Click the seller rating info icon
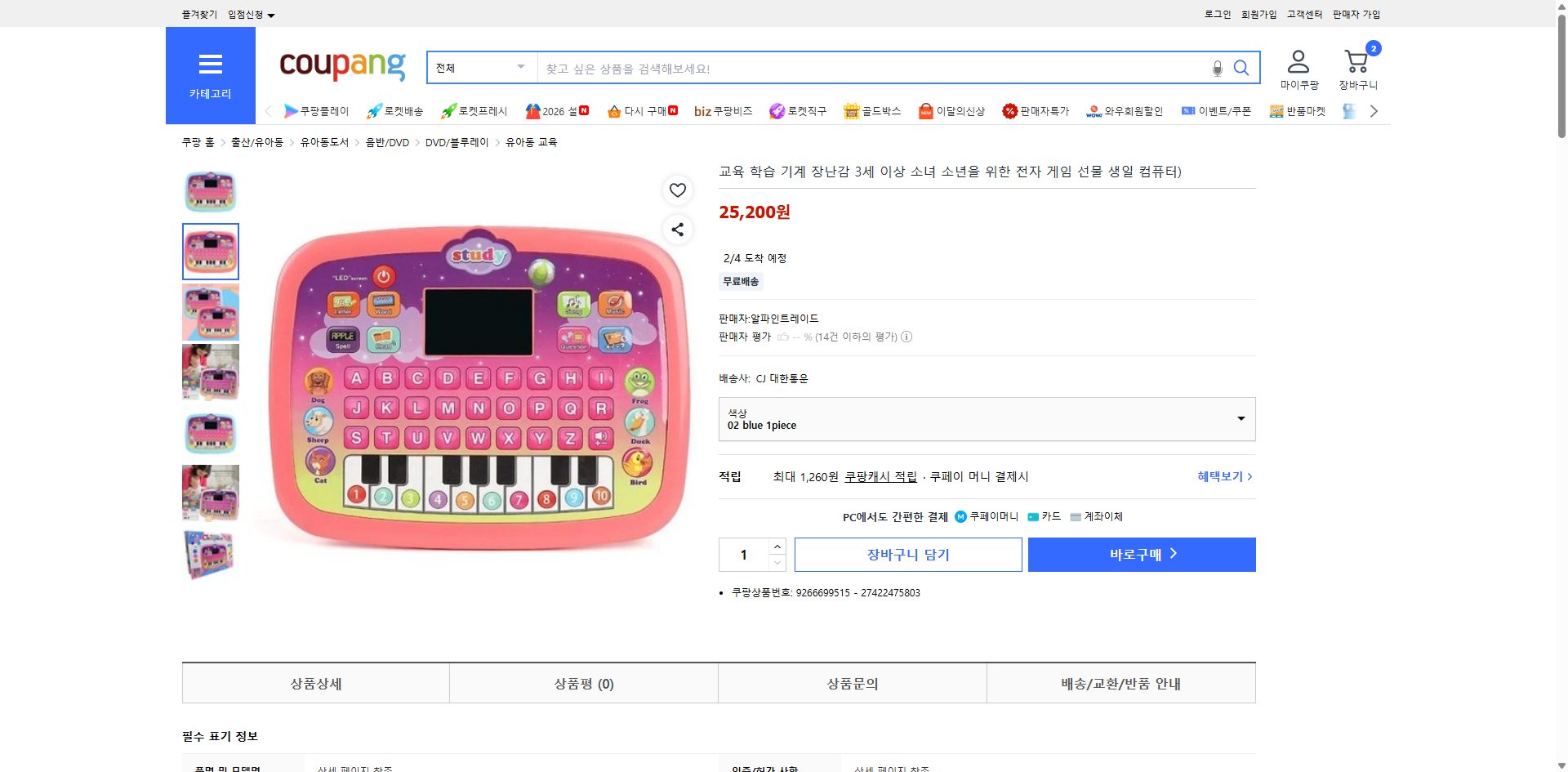The width and height of the screenshot is (1568, 772). pyautogui.click(x=906, y=336)
